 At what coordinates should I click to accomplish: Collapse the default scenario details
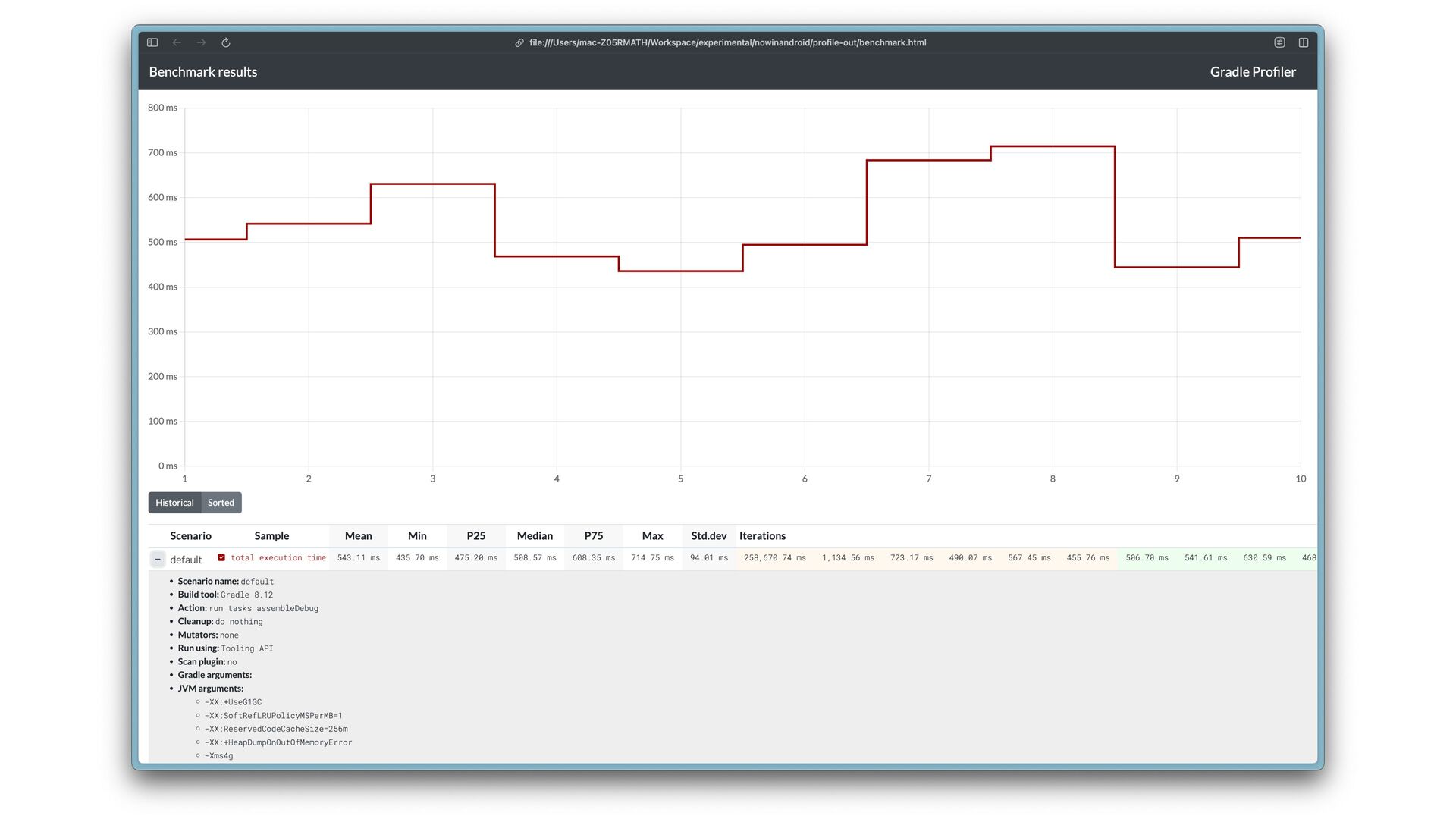(x=158, y=559)
